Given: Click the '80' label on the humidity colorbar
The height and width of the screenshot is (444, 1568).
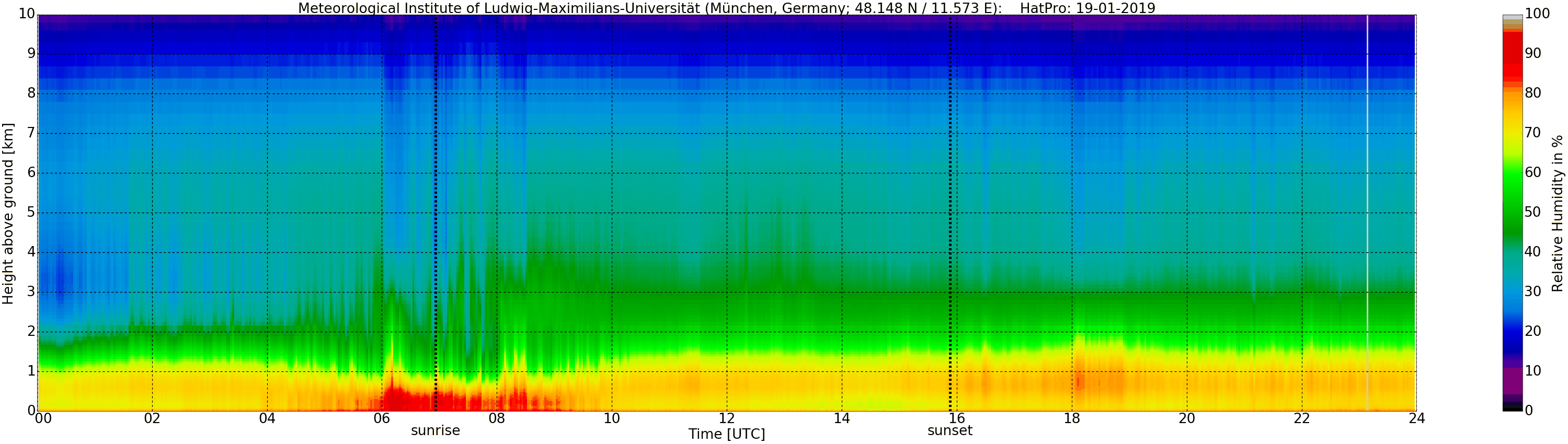Looking at the screenshot, I should click(1532, 93).
